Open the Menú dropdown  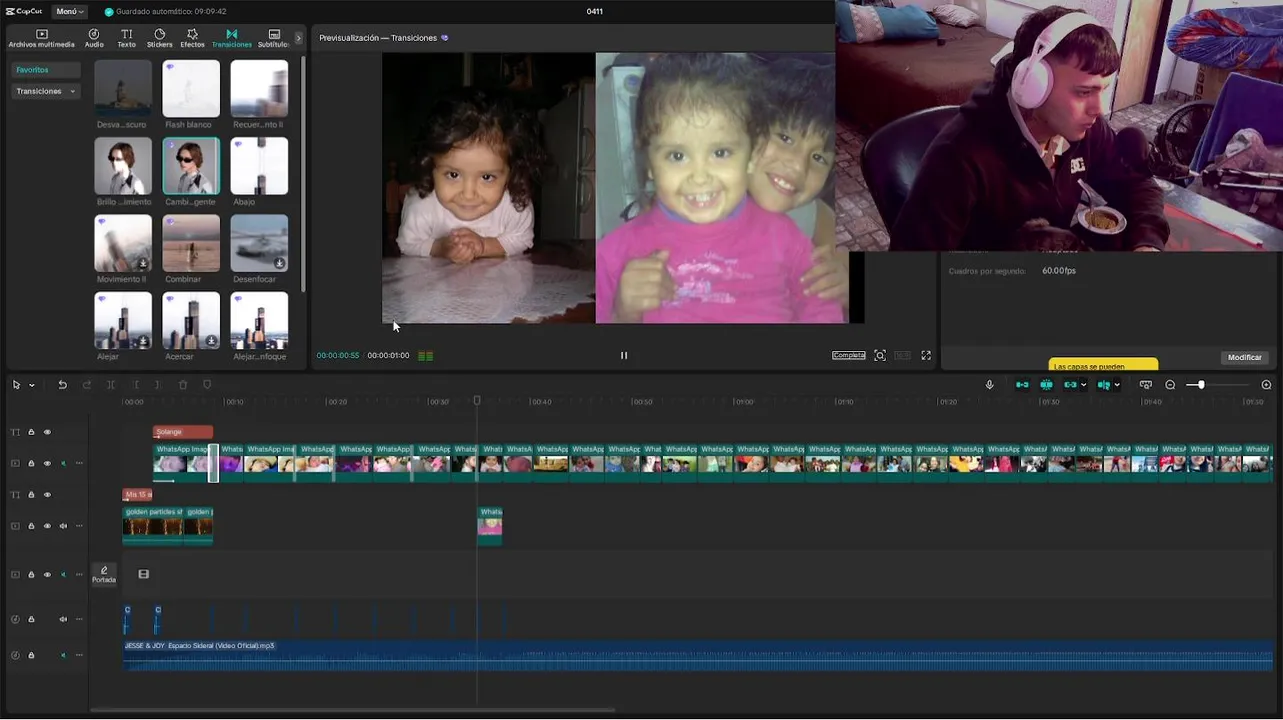coord(68,11)
